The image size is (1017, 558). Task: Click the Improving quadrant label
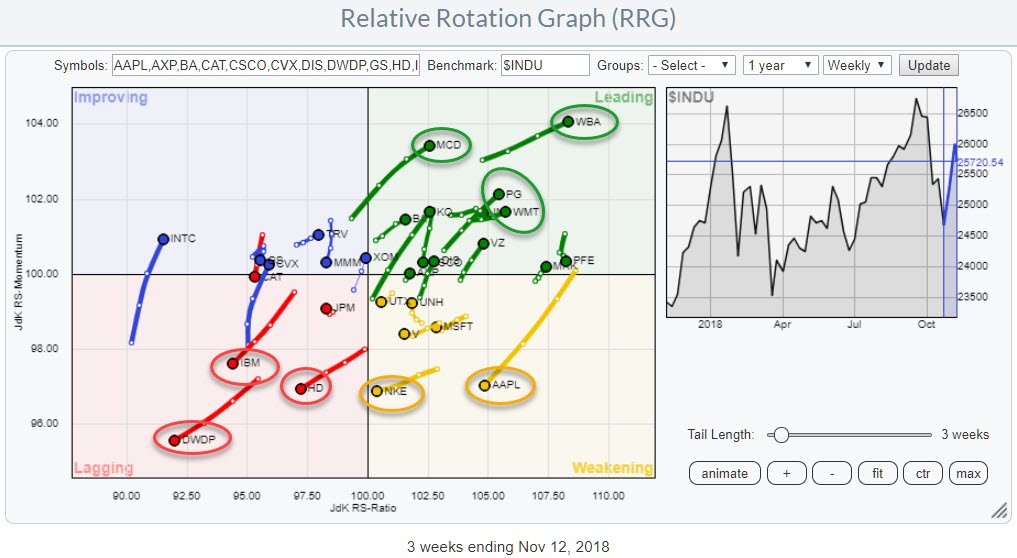click(111, 97)
